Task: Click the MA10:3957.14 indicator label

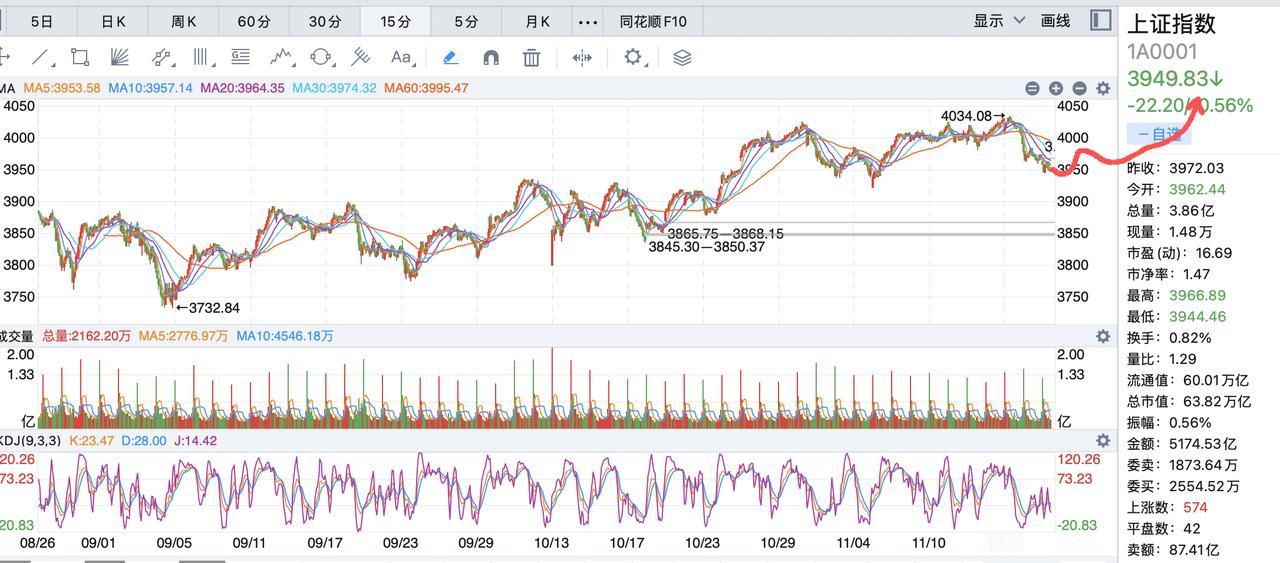Action: [x=150, y=88]
